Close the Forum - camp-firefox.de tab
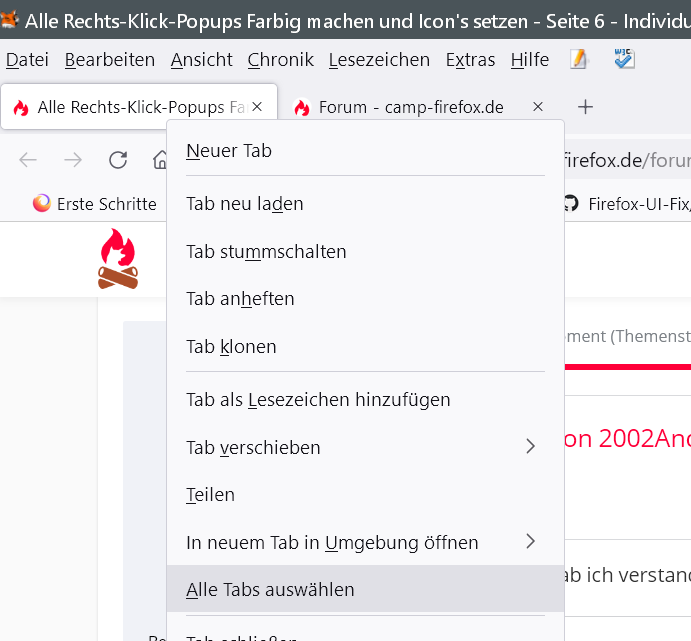The width and height of the screenshot is (691, 641). point(538,107)
